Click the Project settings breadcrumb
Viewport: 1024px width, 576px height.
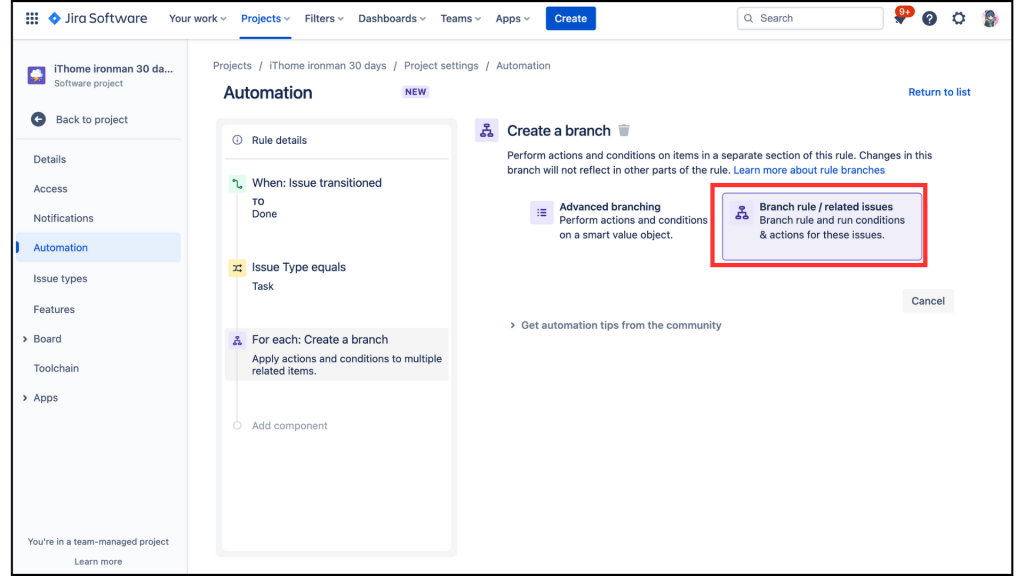tap(441, 65)
